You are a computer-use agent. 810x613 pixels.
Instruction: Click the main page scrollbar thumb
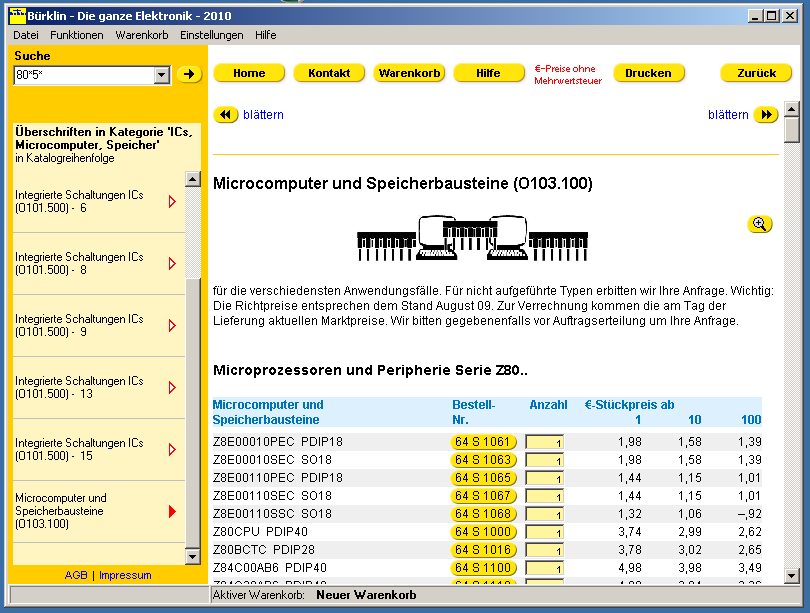792,130
